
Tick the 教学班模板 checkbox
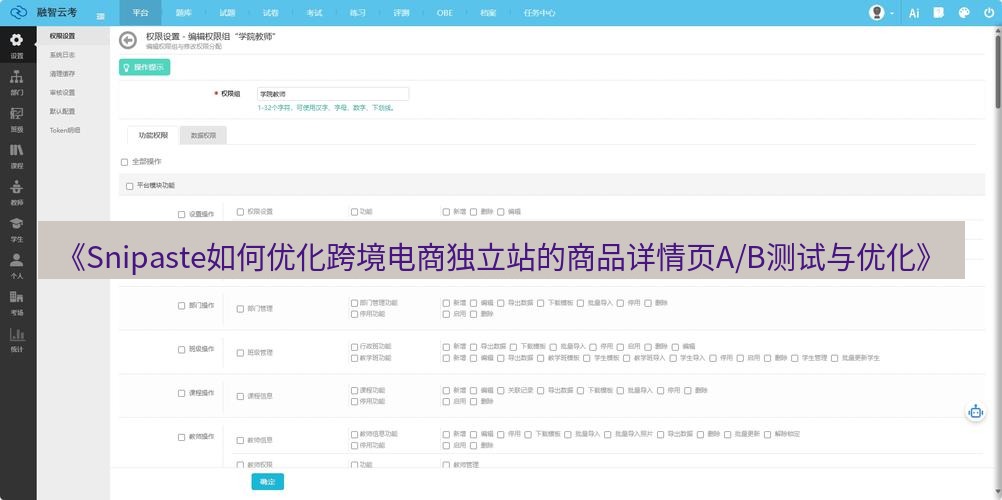541,358
